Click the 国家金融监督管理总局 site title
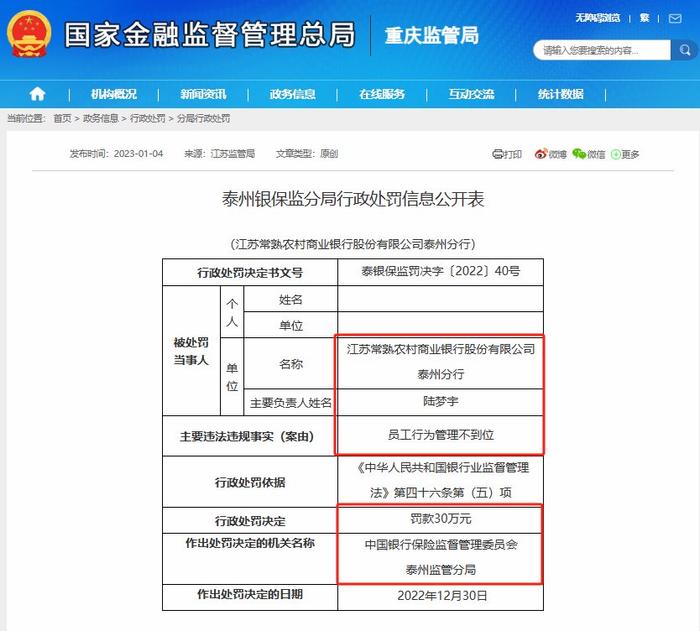The height and width of the screenshot is (631, 700). (x=210, y=34)
